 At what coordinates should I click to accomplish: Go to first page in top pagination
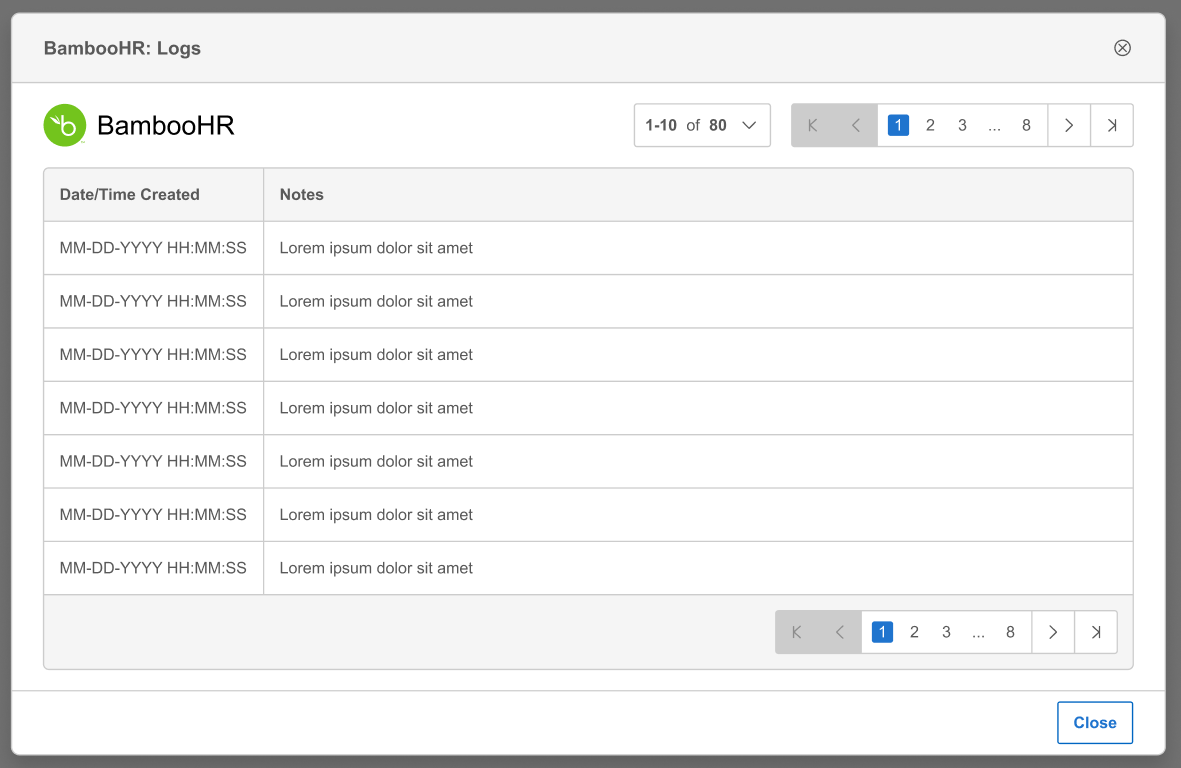(x=813, y=125)
